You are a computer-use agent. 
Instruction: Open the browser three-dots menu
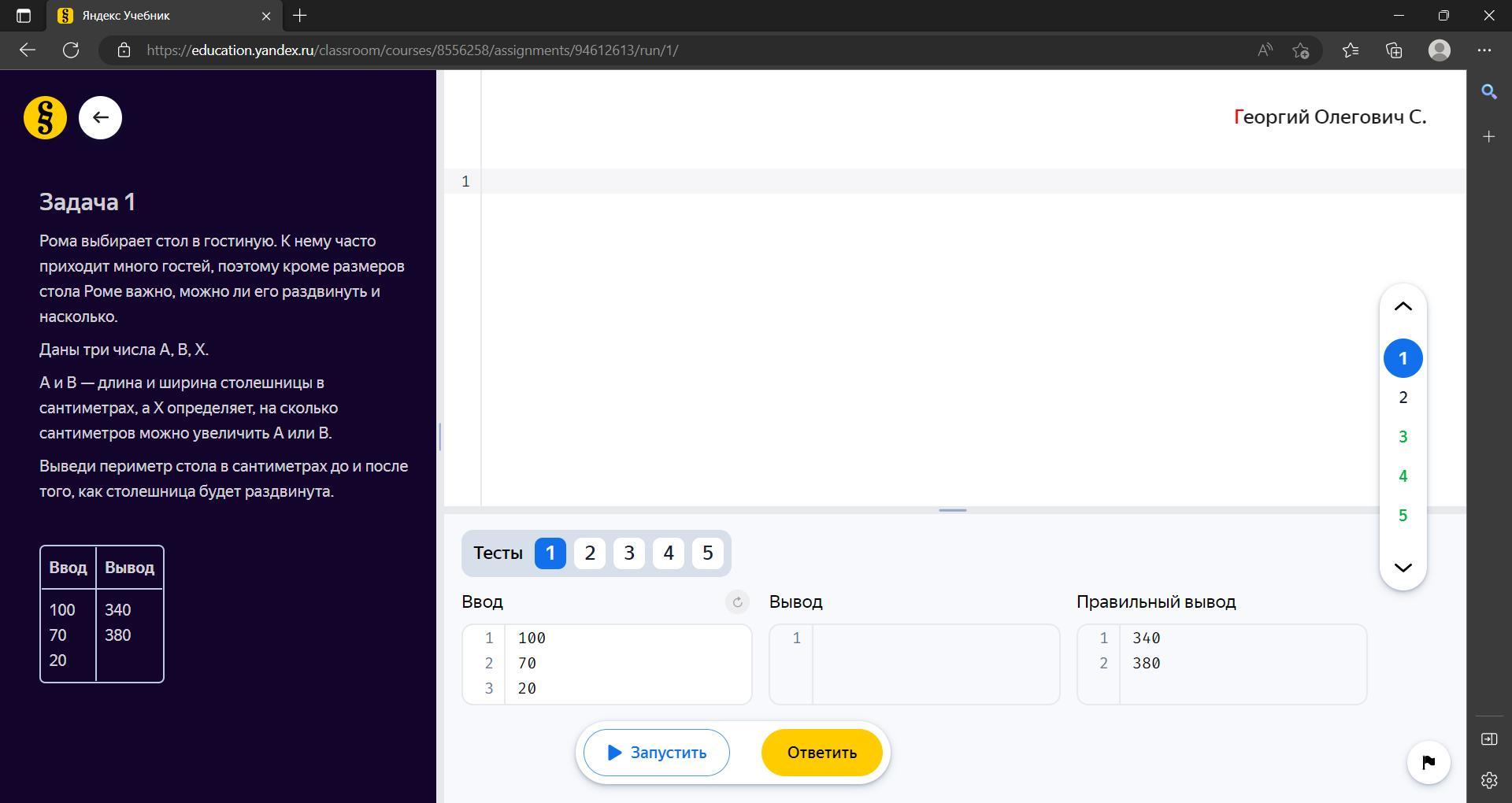pyautogui.click(x=1484, y=50)
